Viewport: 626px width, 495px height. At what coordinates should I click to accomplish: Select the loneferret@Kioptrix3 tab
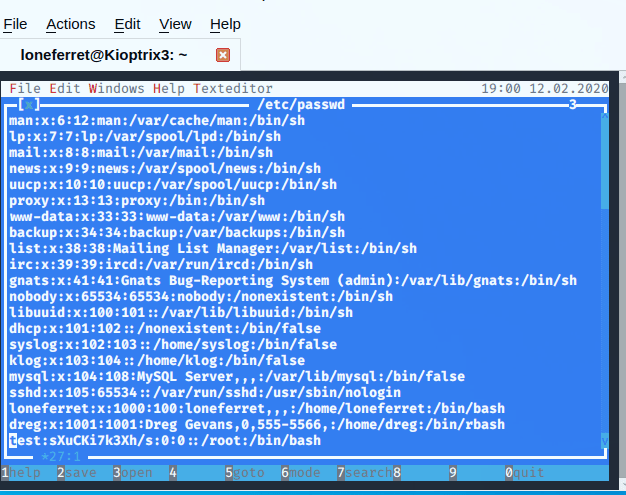point(104,55)
